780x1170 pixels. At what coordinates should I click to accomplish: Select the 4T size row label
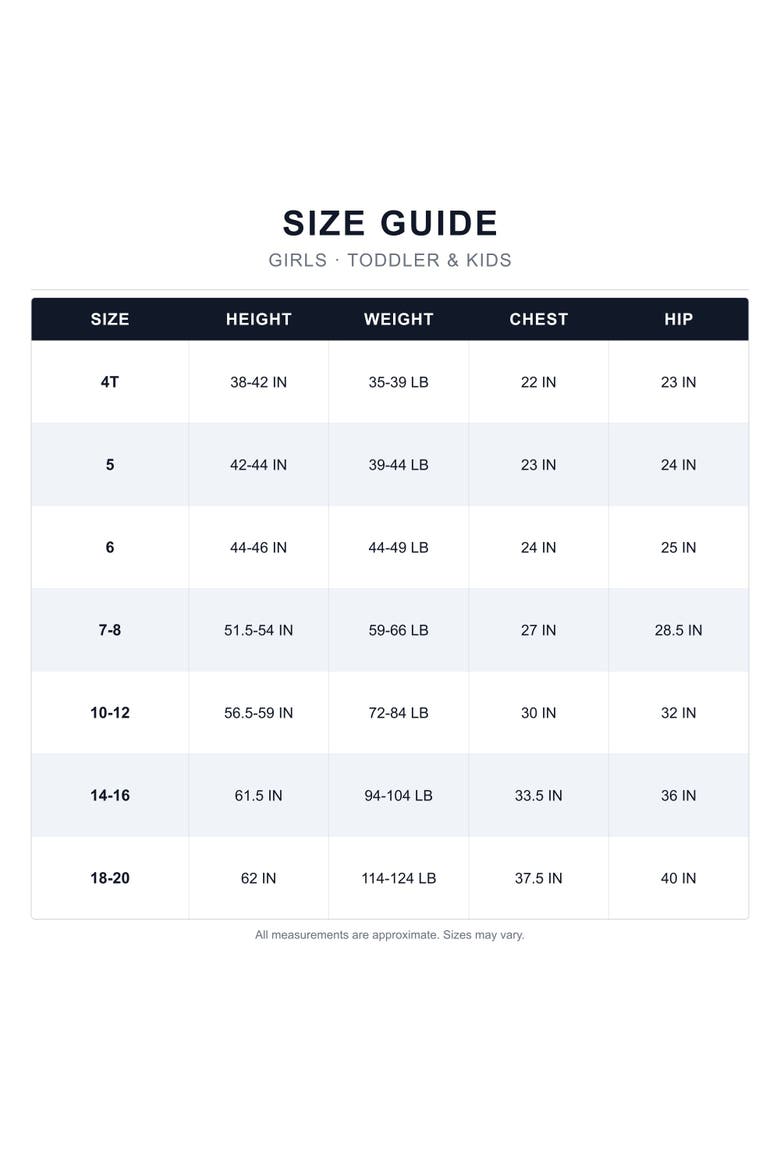(110, 382)
